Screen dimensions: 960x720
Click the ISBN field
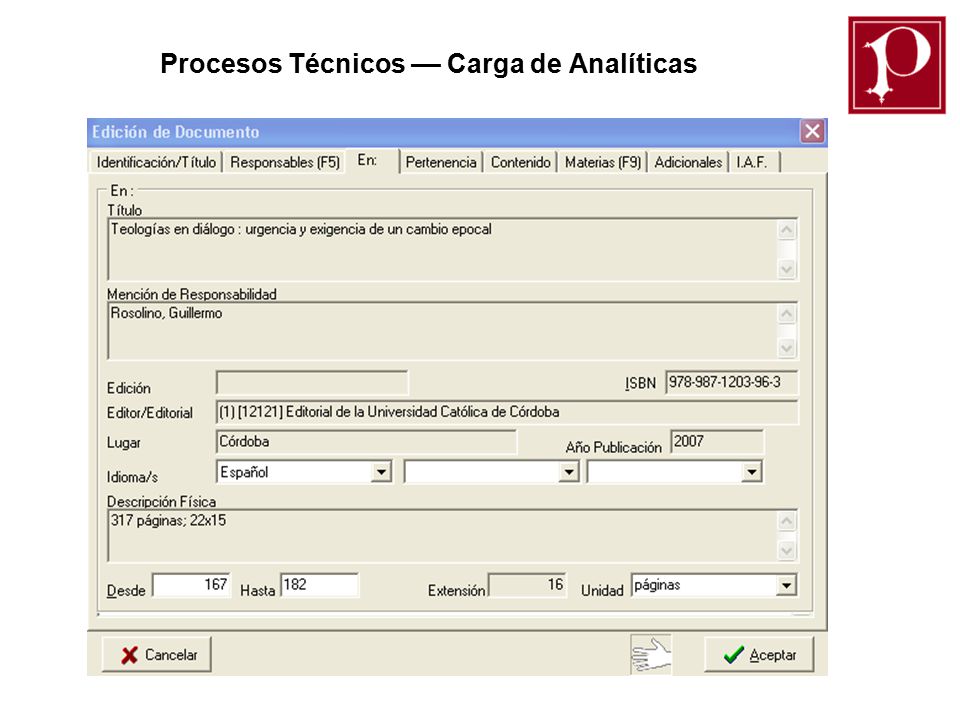click(x=732, y=383)
